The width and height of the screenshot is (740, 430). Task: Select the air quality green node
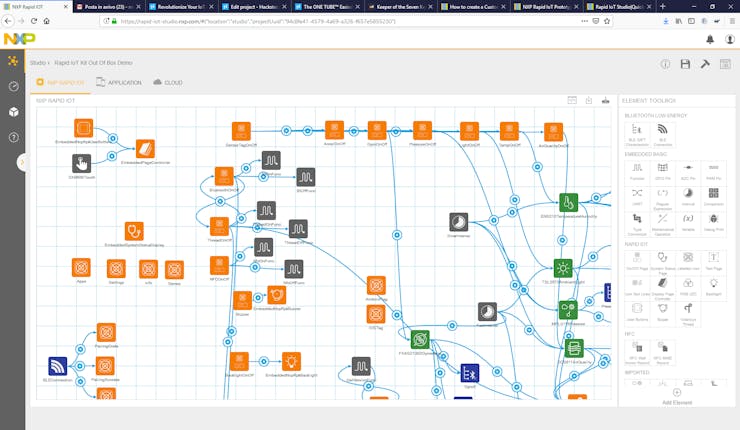[x=574, y=348]
